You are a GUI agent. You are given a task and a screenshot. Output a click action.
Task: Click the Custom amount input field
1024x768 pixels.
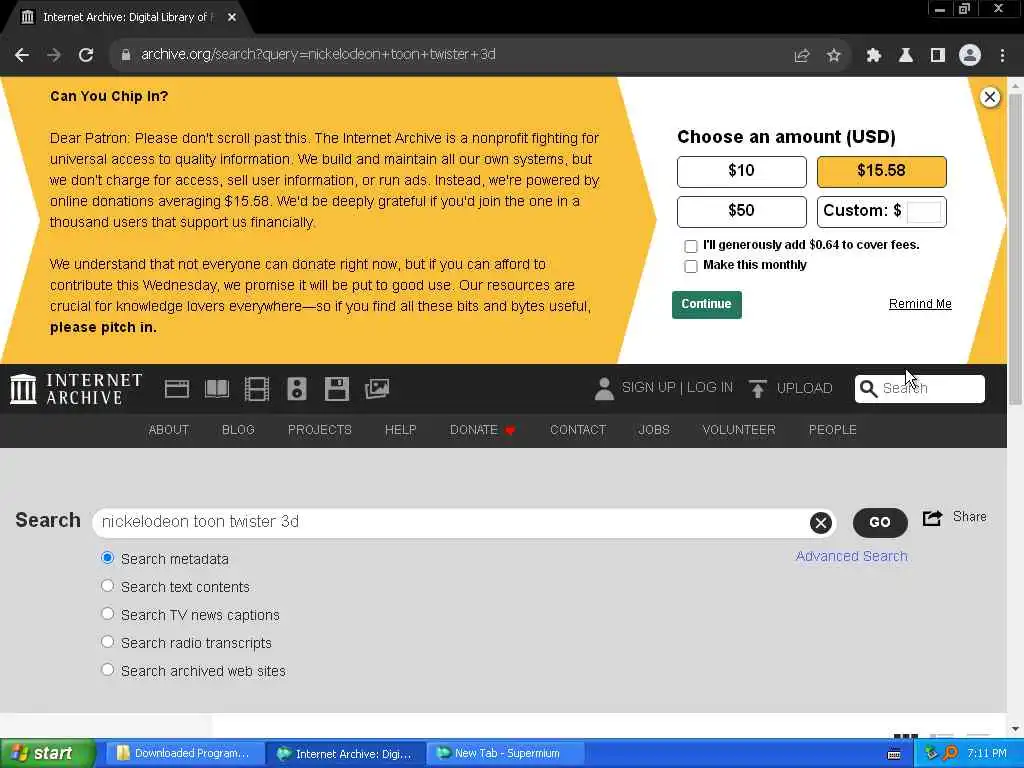click(x=923, y=212)
